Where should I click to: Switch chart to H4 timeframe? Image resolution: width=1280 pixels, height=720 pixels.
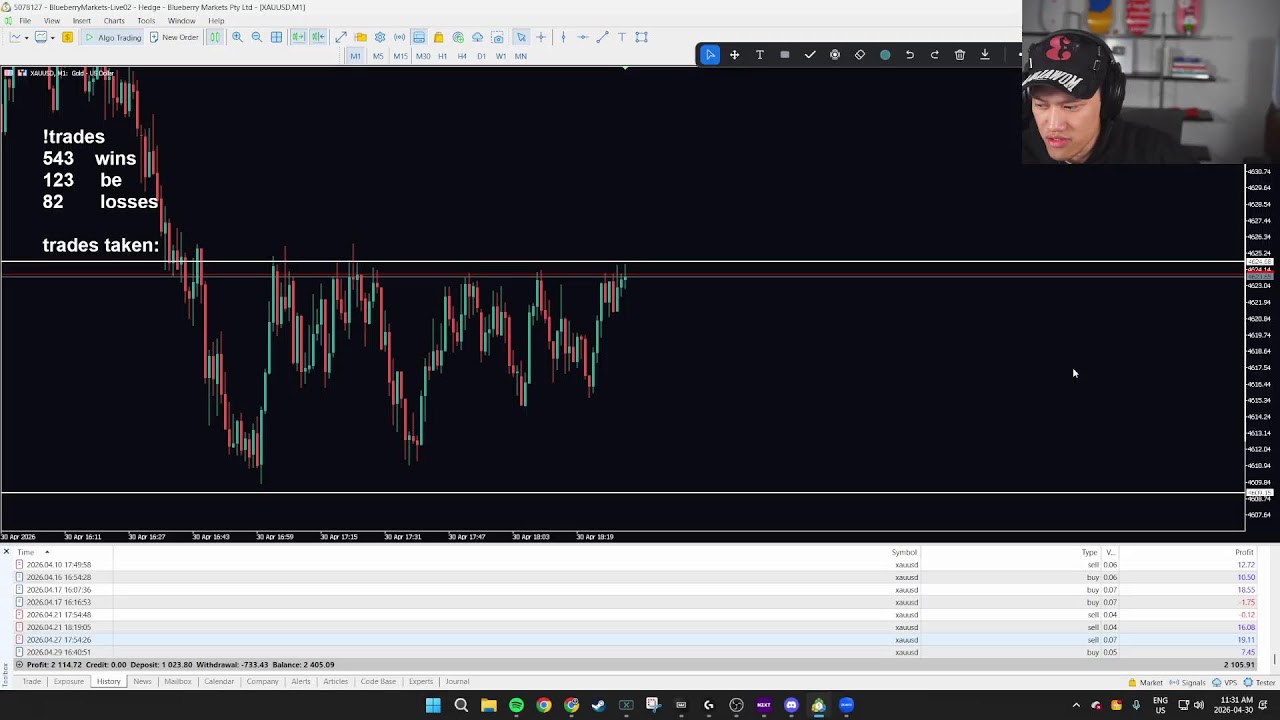coord(462,56)
